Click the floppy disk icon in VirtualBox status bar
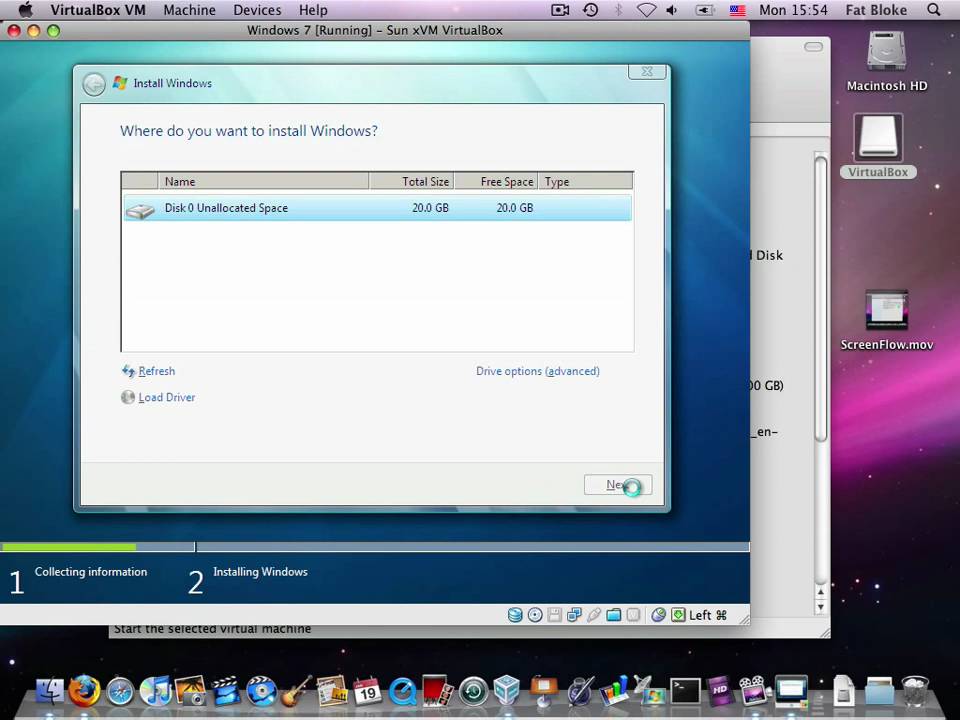The image size is (960, 720). [x=554, y=615]
